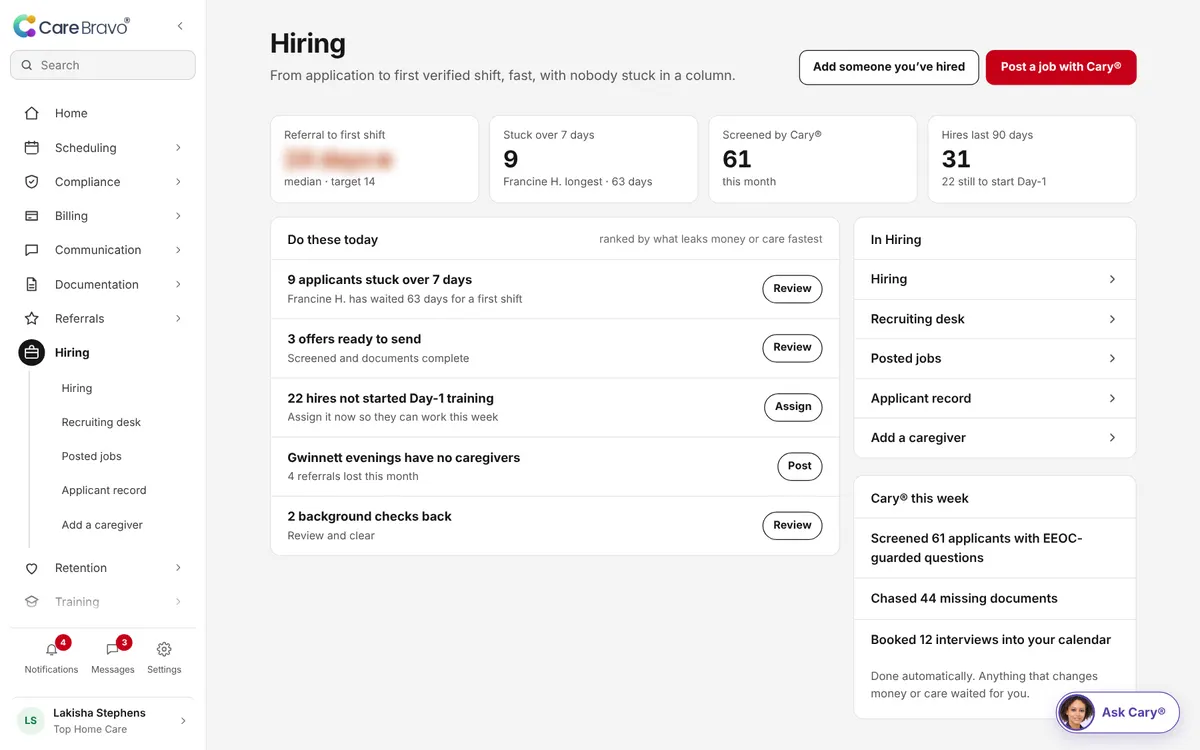Expand the Scheduling menu chevron

coord(179,147)
